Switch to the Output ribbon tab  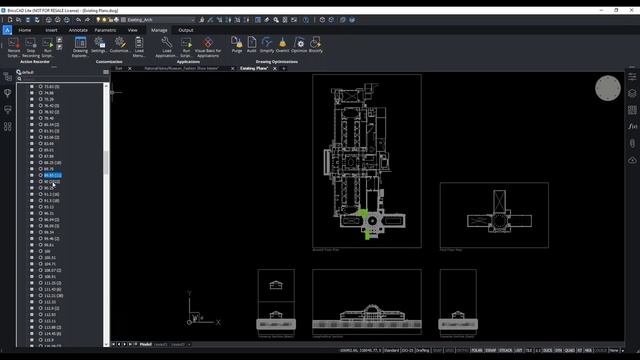[186, 30]
